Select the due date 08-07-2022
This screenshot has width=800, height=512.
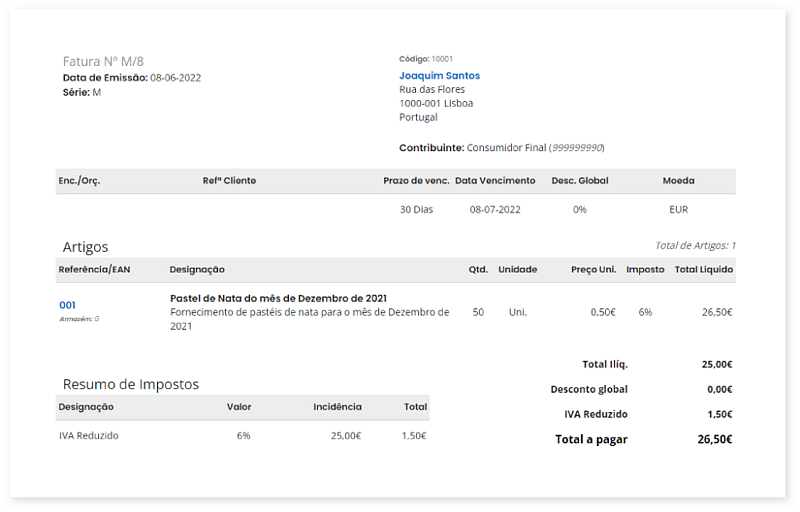pyautogui.click(x=495, y=210)
